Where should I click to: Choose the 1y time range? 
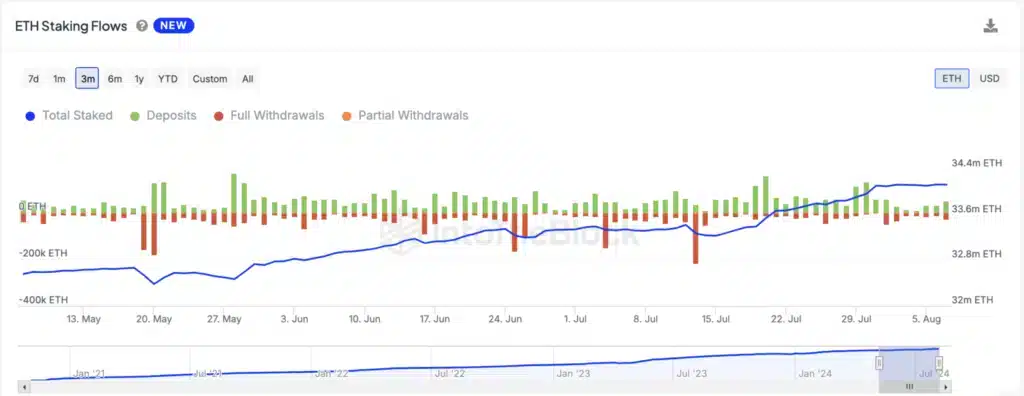[139, 79]
